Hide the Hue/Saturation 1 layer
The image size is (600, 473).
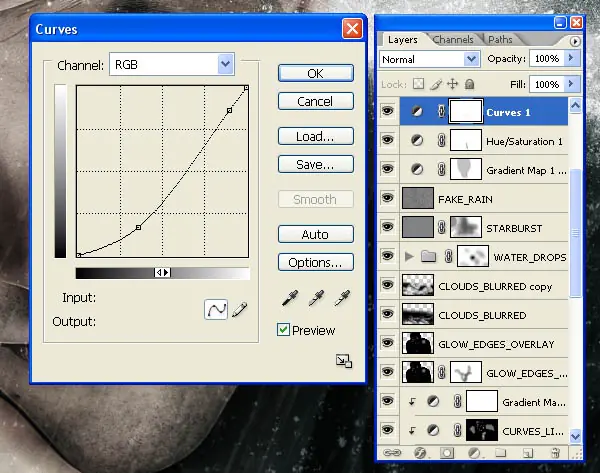pyautogui.click(x=388, y=140)
